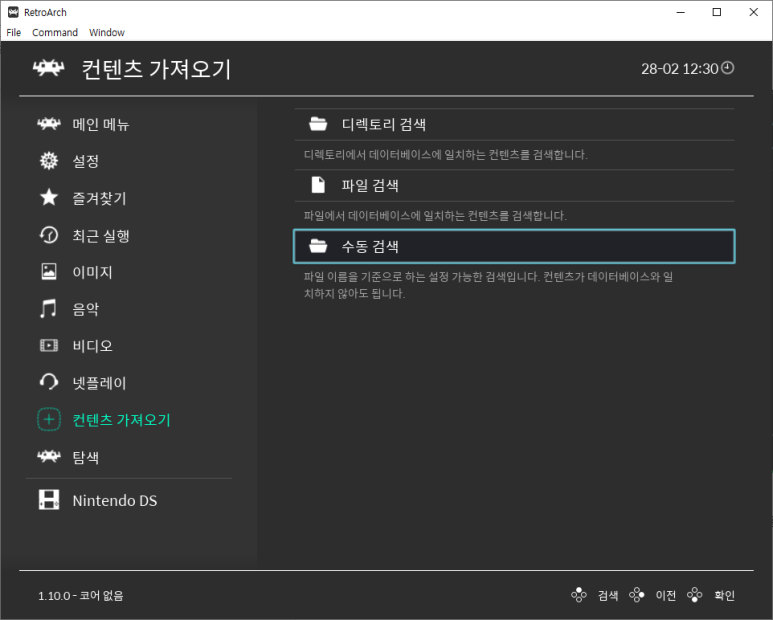Click the star icon for 즐겨찾기
The height and width of the screenshot is (620, 773).
tap(49, 198)
